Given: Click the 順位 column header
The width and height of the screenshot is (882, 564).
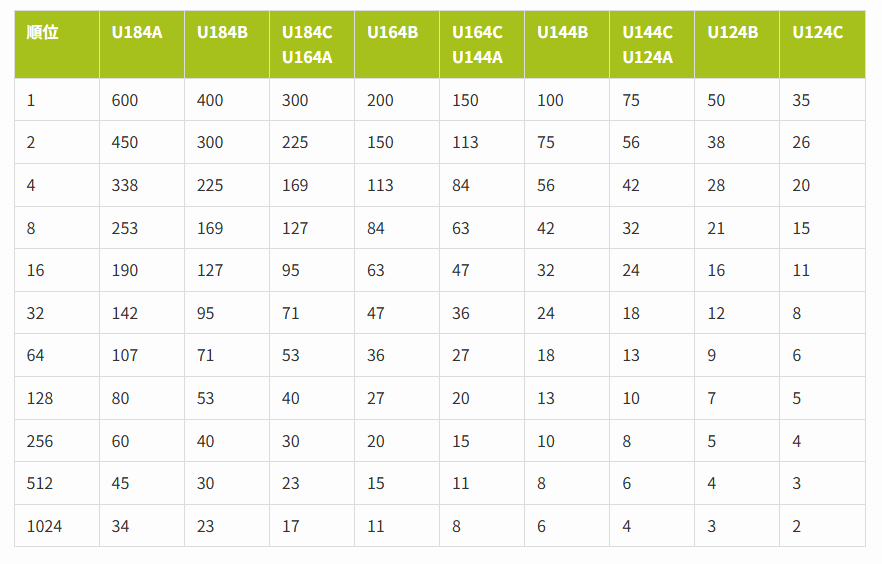Looking at the screenshot, I should (43, 33).
